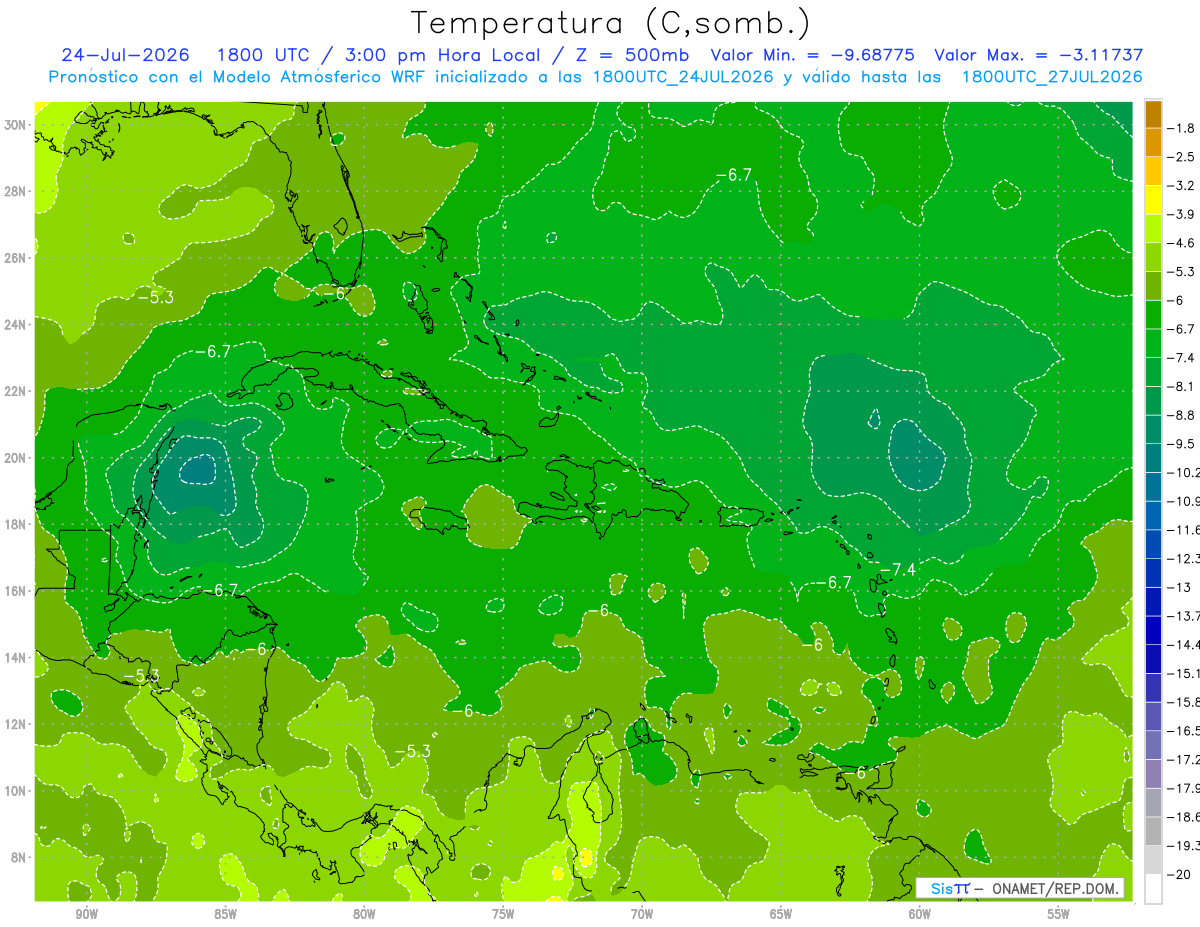
Task: Click colorbar tick label "-8.1"
Action: tap(1181, 386)
